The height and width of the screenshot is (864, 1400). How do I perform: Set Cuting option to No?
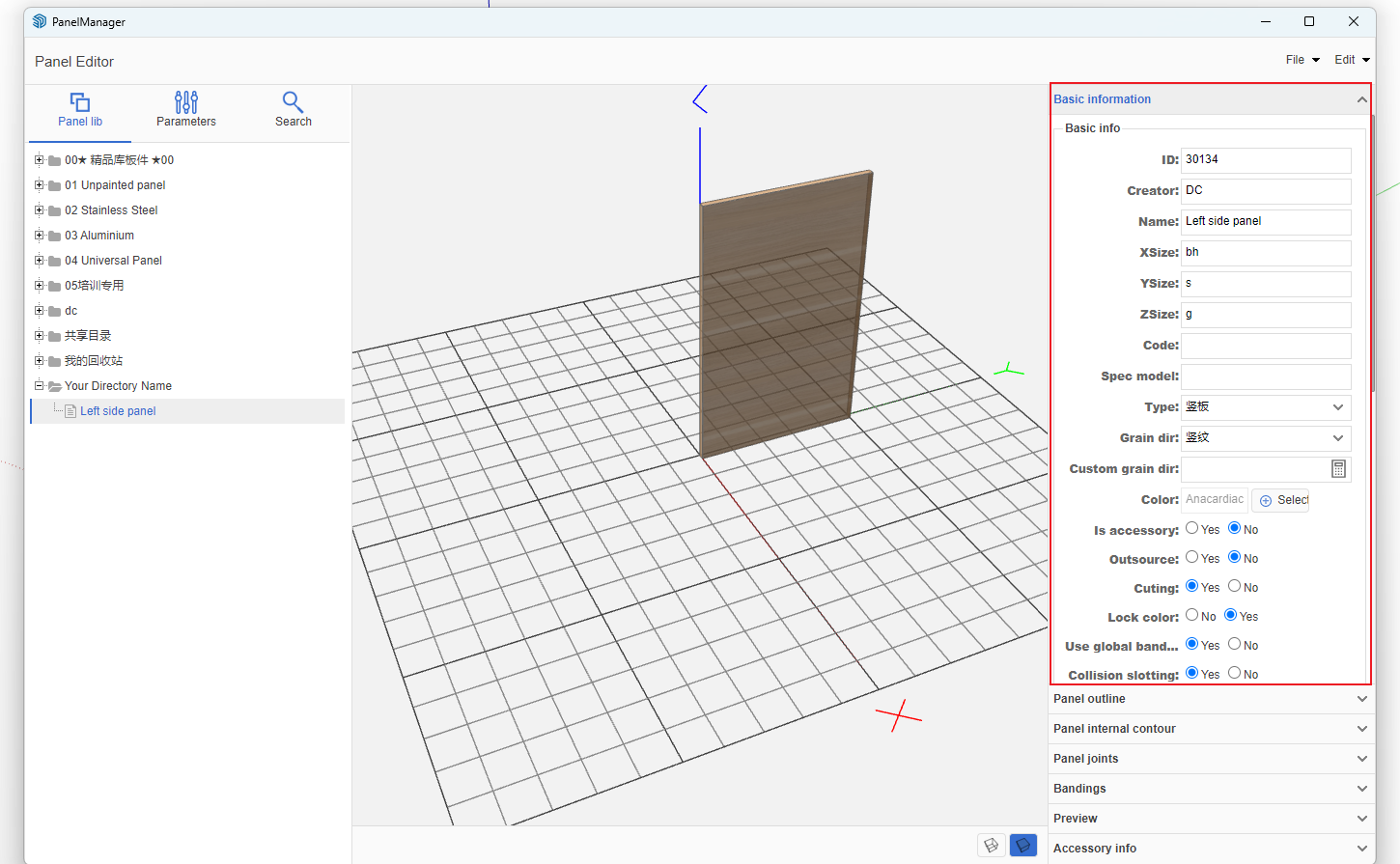(1235, 586)
